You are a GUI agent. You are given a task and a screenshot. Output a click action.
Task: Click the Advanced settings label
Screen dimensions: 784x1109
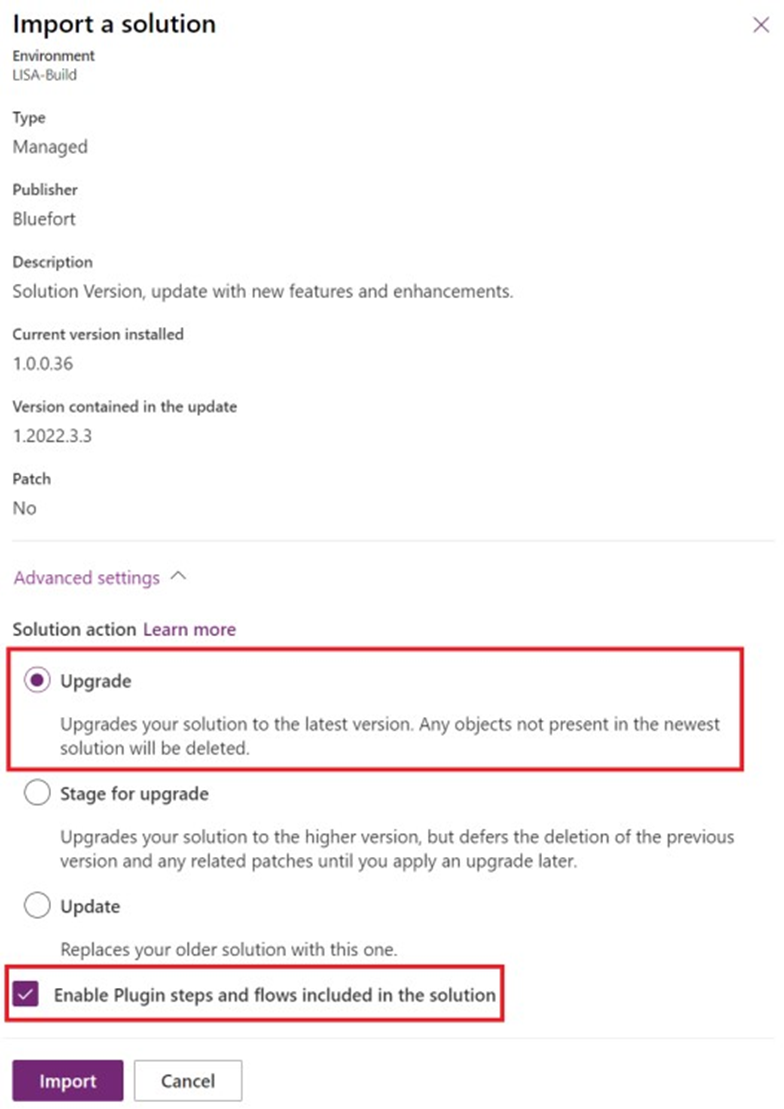86,577
